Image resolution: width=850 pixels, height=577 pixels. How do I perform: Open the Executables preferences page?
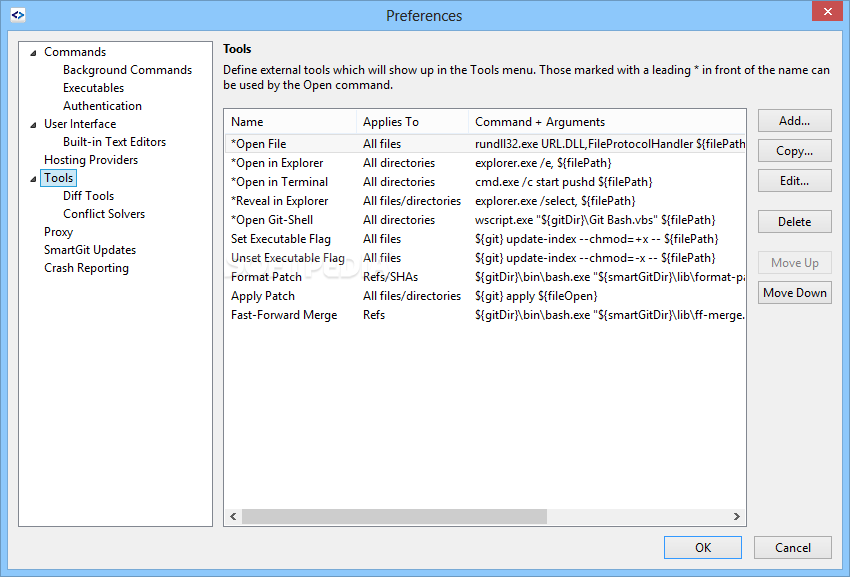[x=93, y=88]
